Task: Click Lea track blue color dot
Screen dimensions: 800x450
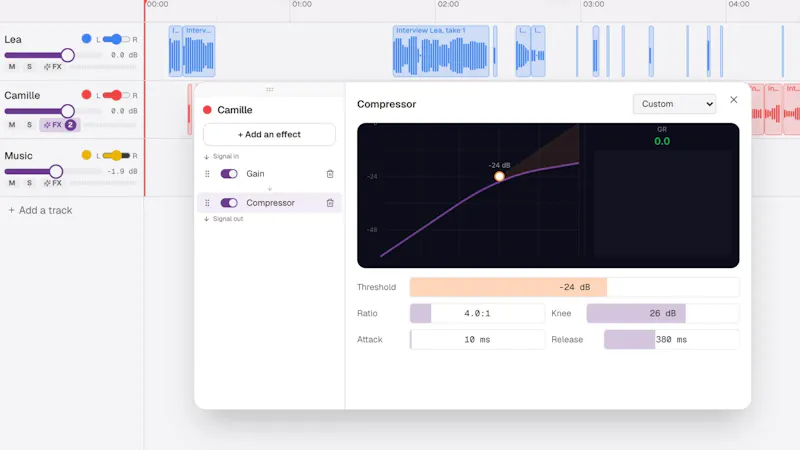Action: pyautogui.click(x=86, y=39)
